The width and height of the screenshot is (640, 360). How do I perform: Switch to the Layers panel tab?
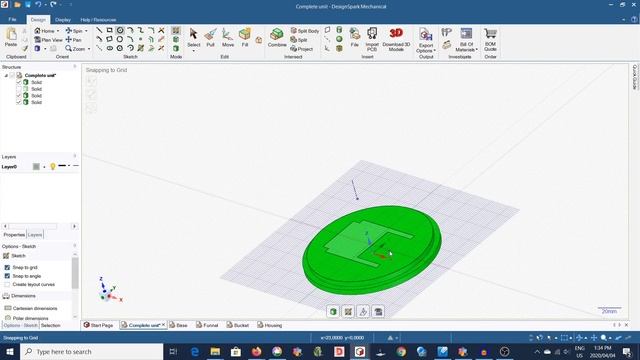pos(35,235)
